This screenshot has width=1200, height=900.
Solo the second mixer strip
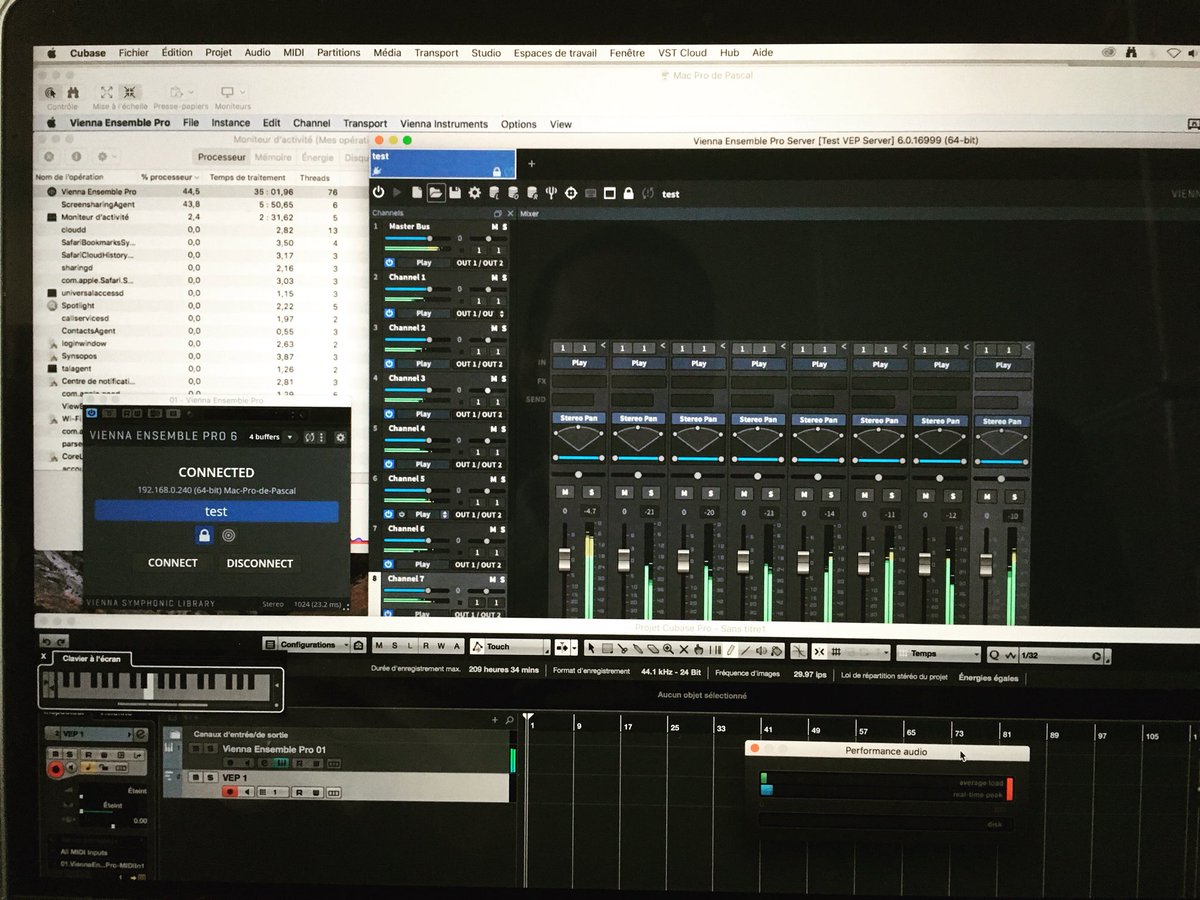[651, 492]
